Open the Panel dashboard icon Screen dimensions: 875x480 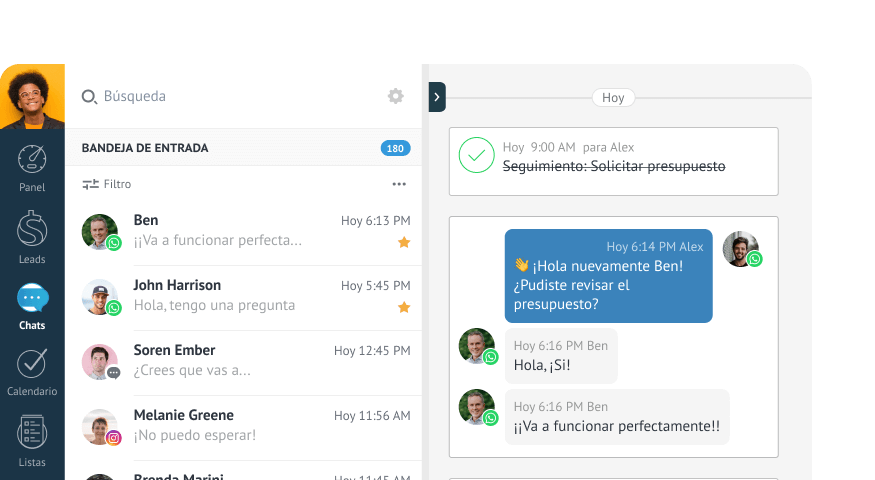32,159
